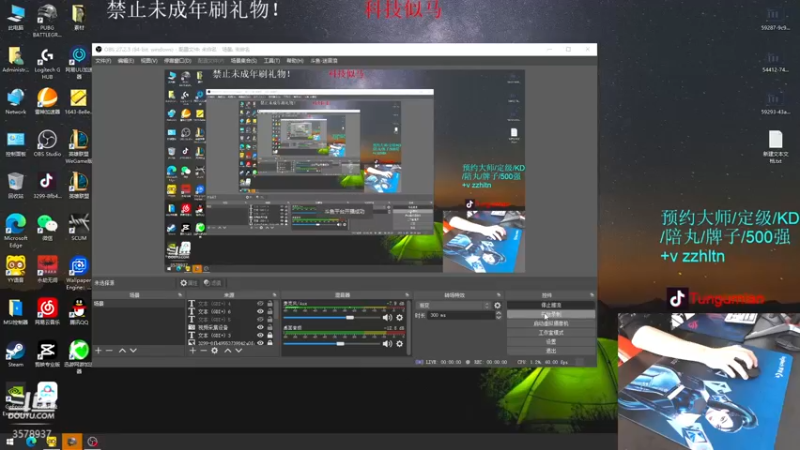This screenshot has height=450, width=800.
Task: Decrease transition duration with down arrow
Action: 498,317
